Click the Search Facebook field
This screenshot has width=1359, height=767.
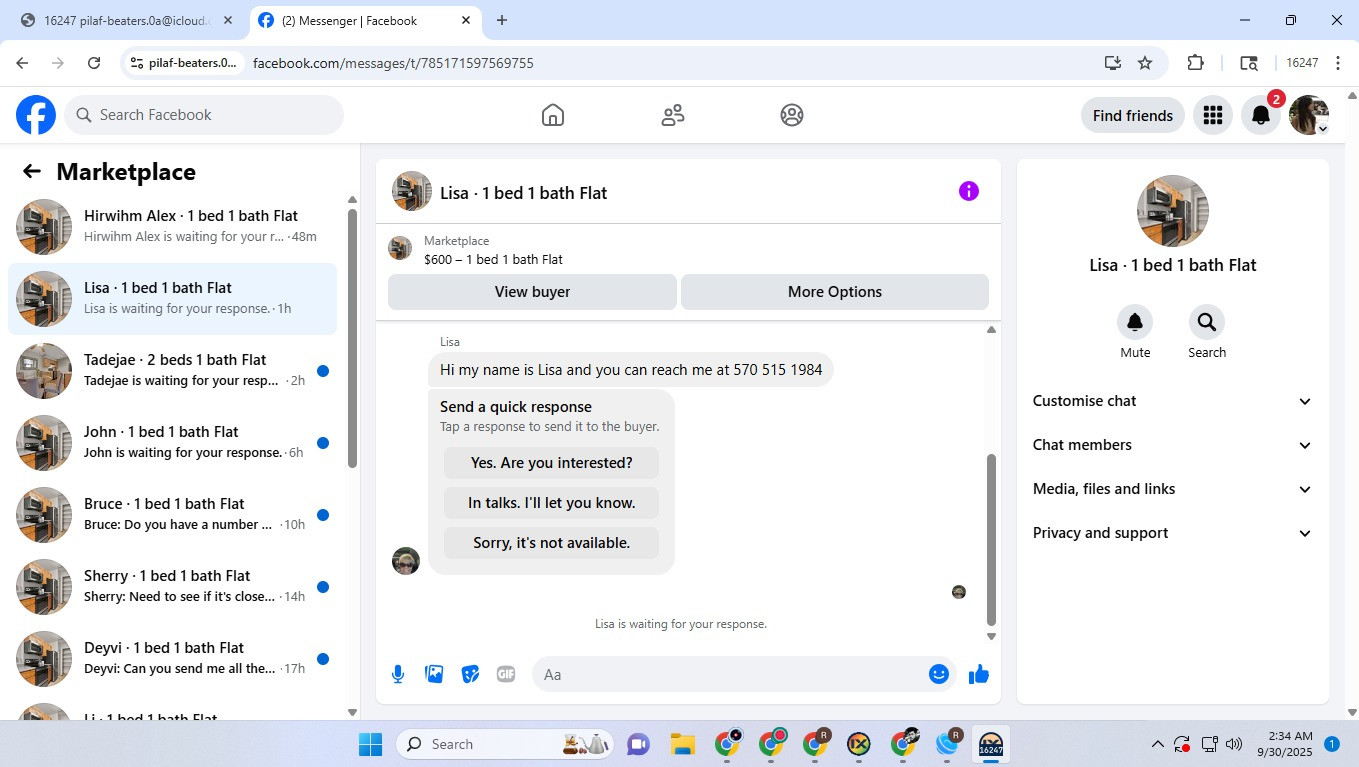pos(204,115)
